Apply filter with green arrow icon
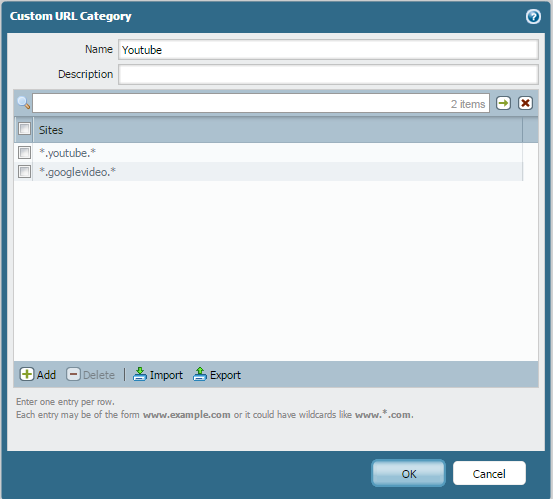The width and height of the screenshot is (553, 499). pyautogui.click(x=503, y=103)
